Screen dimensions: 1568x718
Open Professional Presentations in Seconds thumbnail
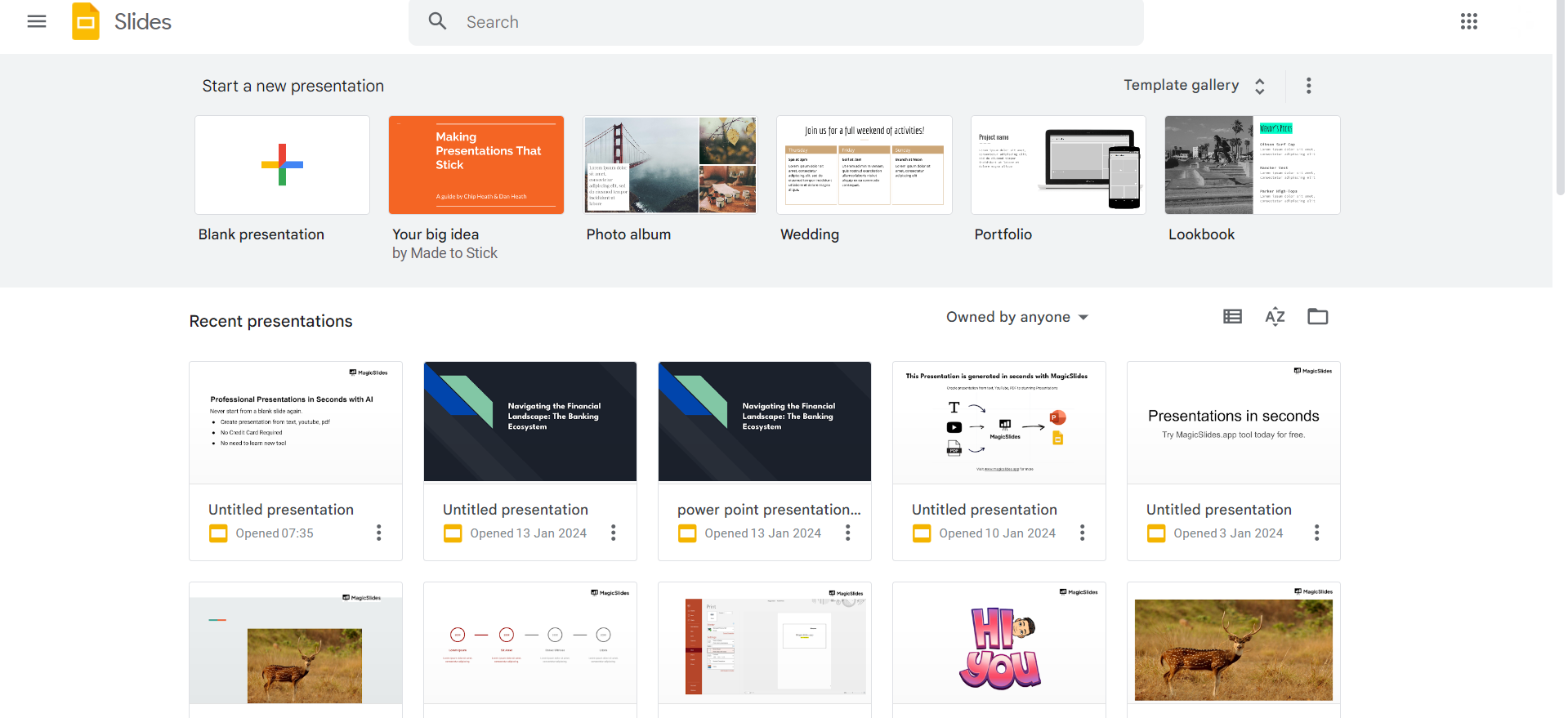(296, 422)
